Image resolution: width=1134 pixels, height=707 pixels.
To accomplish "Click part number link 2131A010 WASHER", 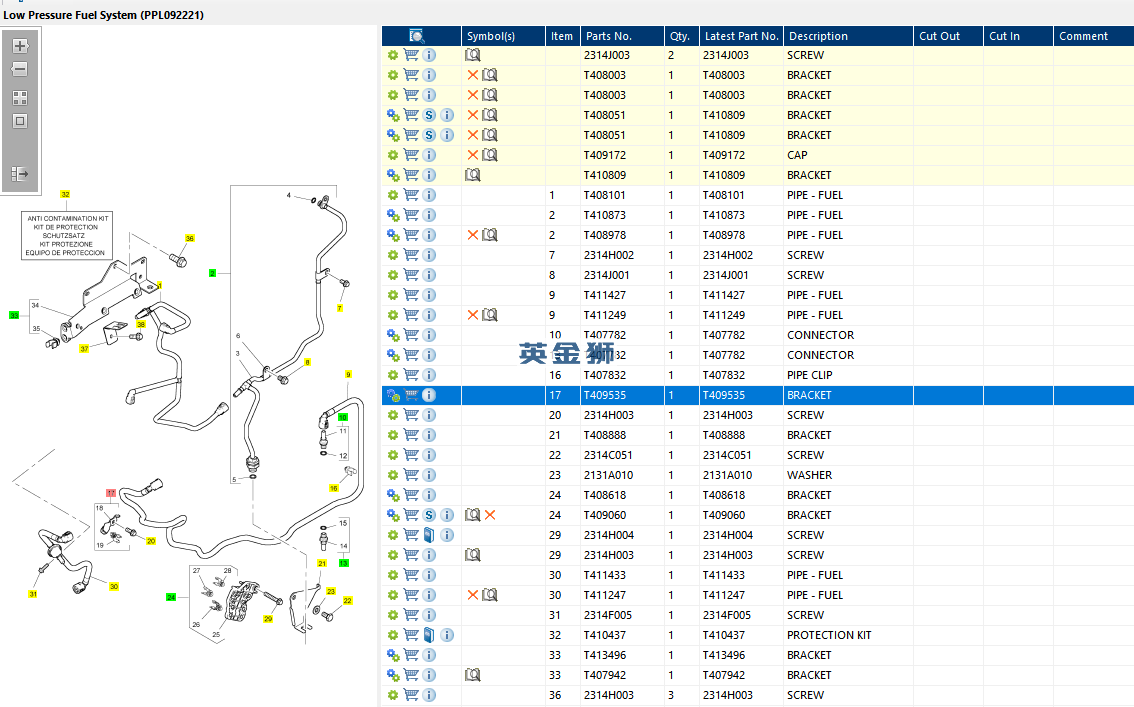I will pos(608,475).
